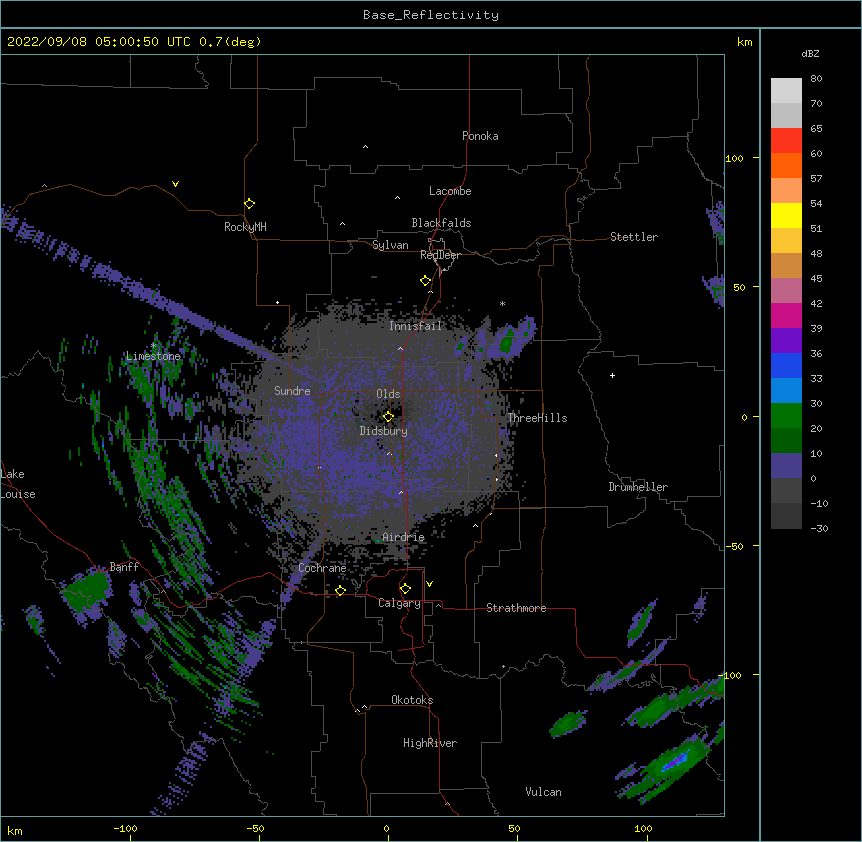Click the dark gray swatch between -10 and -30 dBZ

pos(786,516)
